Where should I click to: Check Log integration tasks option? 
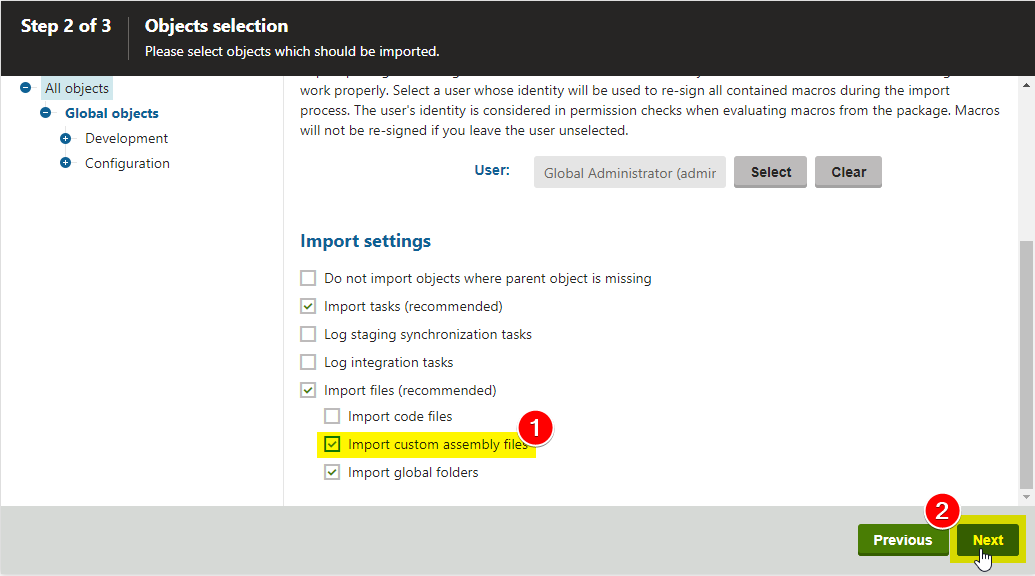(x=308, y=362)
